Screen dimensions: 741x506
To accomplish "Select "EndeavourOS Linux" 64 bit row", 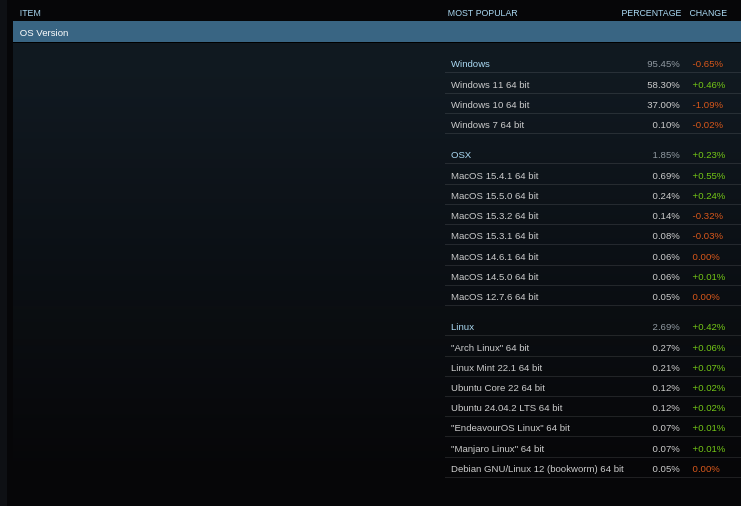I will [x=593, y=428].
